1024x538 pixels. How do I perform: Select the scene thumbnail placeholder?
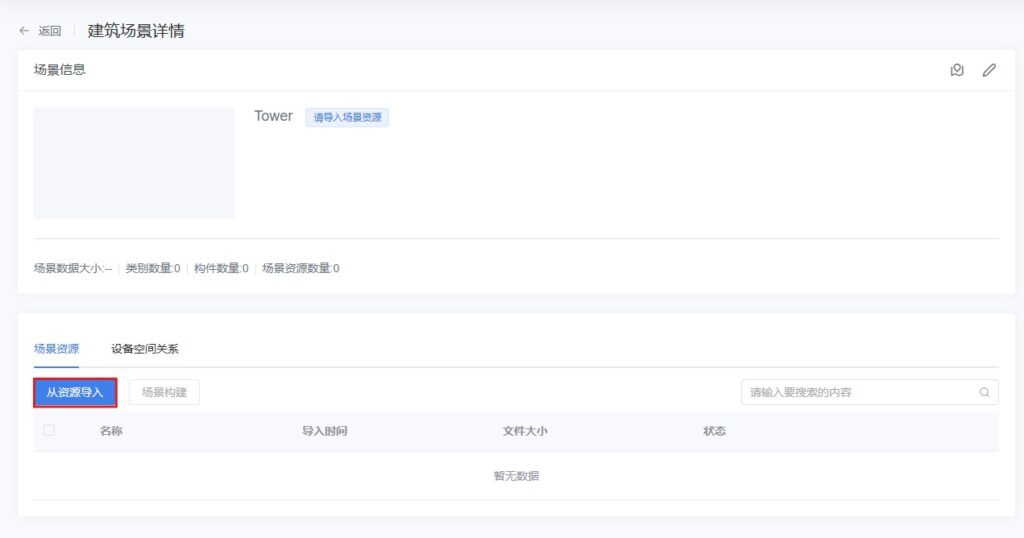(134, 163)
